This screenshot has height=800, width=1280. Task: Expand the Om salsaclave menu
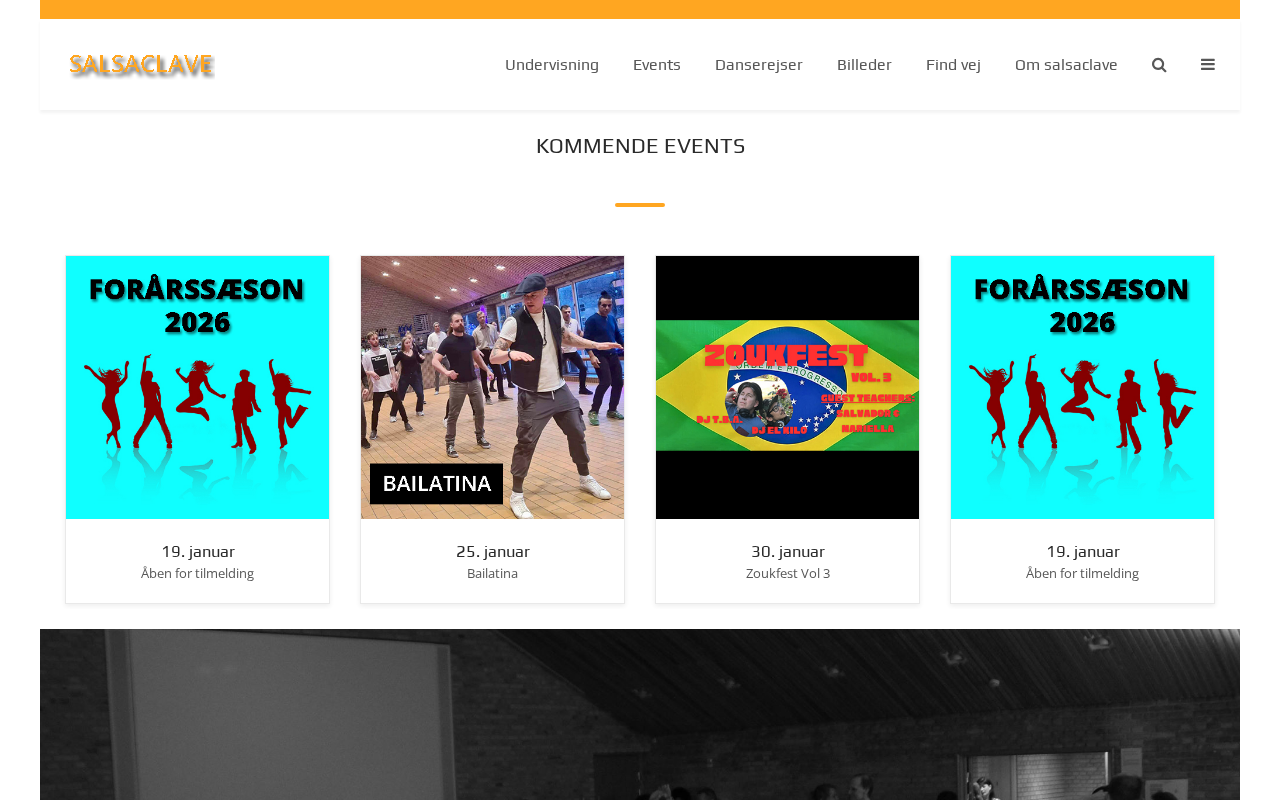(1066, 65)
